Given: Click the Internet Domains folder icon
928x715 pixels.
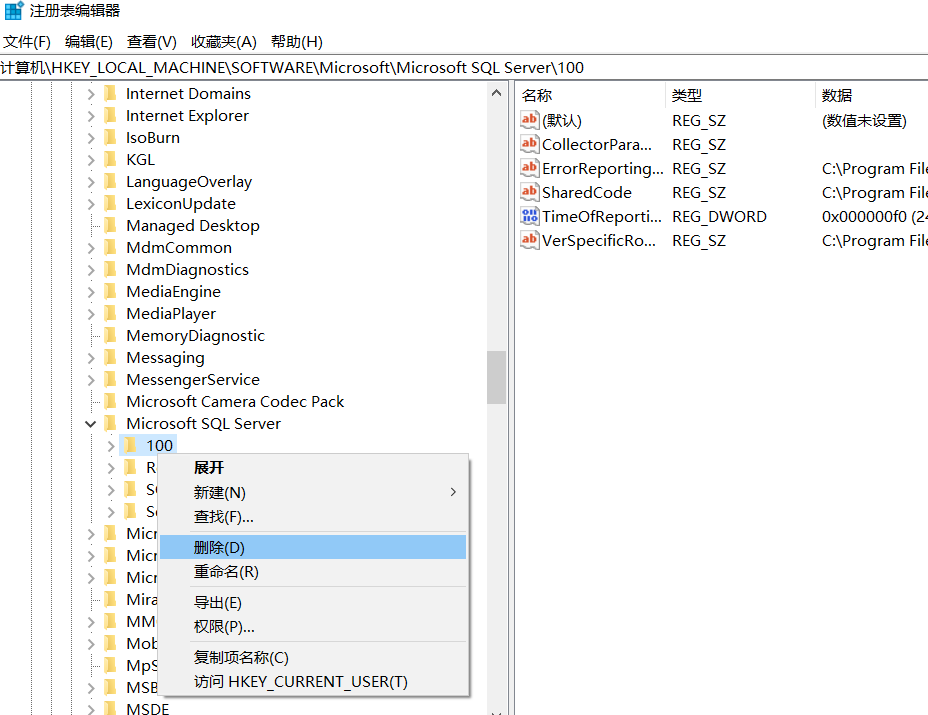Looking at the screenshot, I should 110,94.
